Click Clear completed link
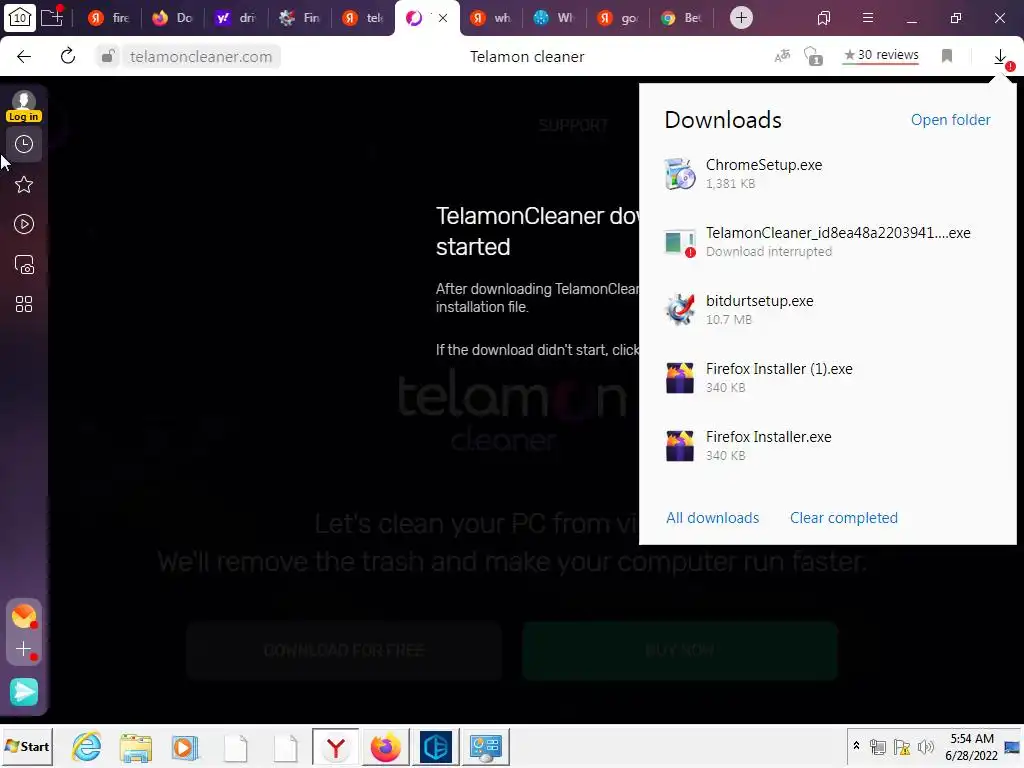 [x=844, y=518]
